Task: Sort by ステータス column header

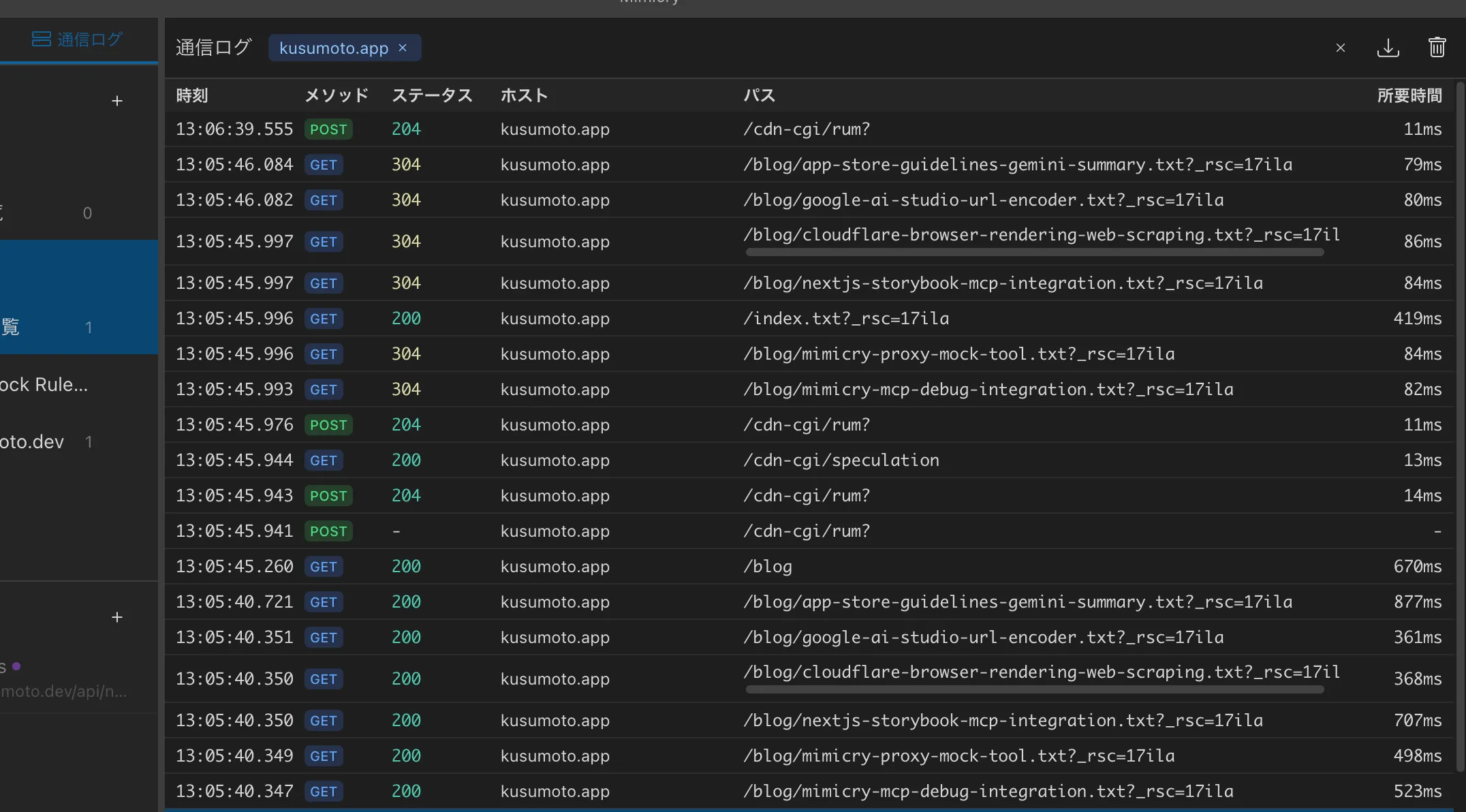Action: 432,95
